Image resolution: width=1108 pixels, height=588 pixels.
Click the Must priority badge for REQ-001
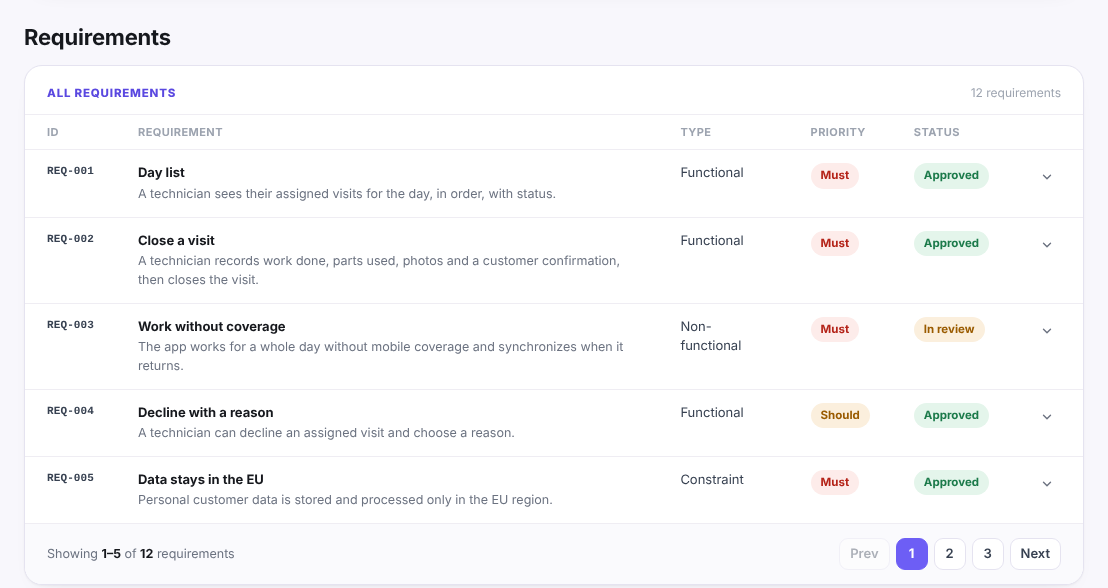835,175
